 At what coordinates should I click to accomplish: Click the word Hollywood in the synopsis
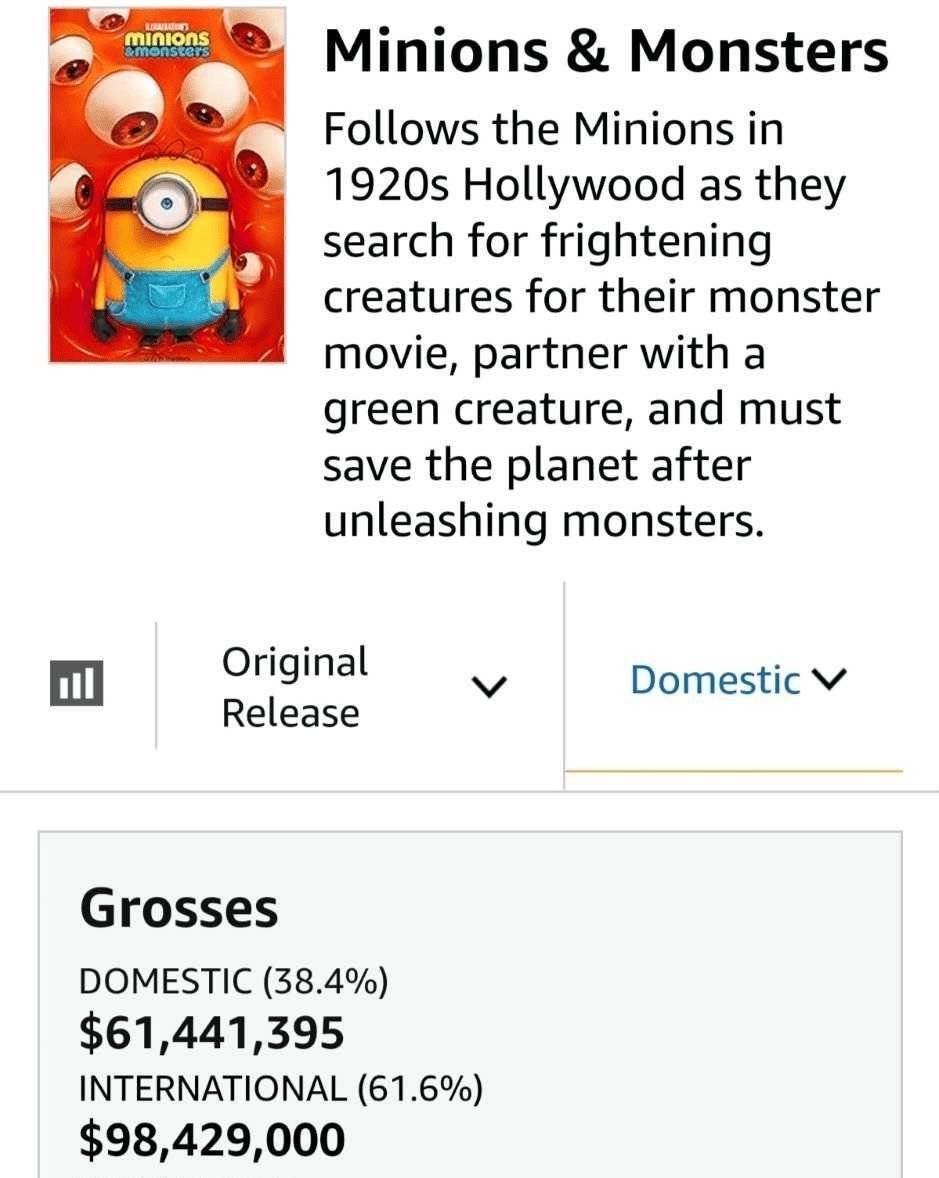572,185
